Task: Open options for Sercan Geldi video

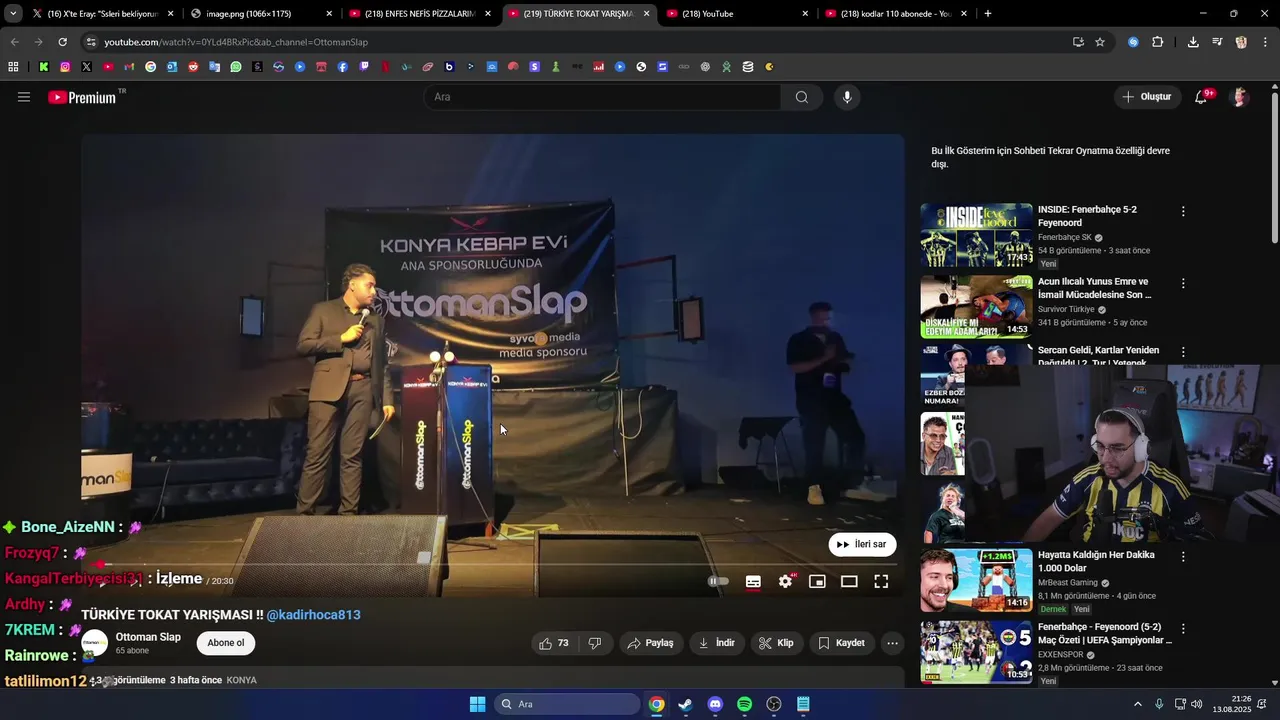Action: (1183, 353)
